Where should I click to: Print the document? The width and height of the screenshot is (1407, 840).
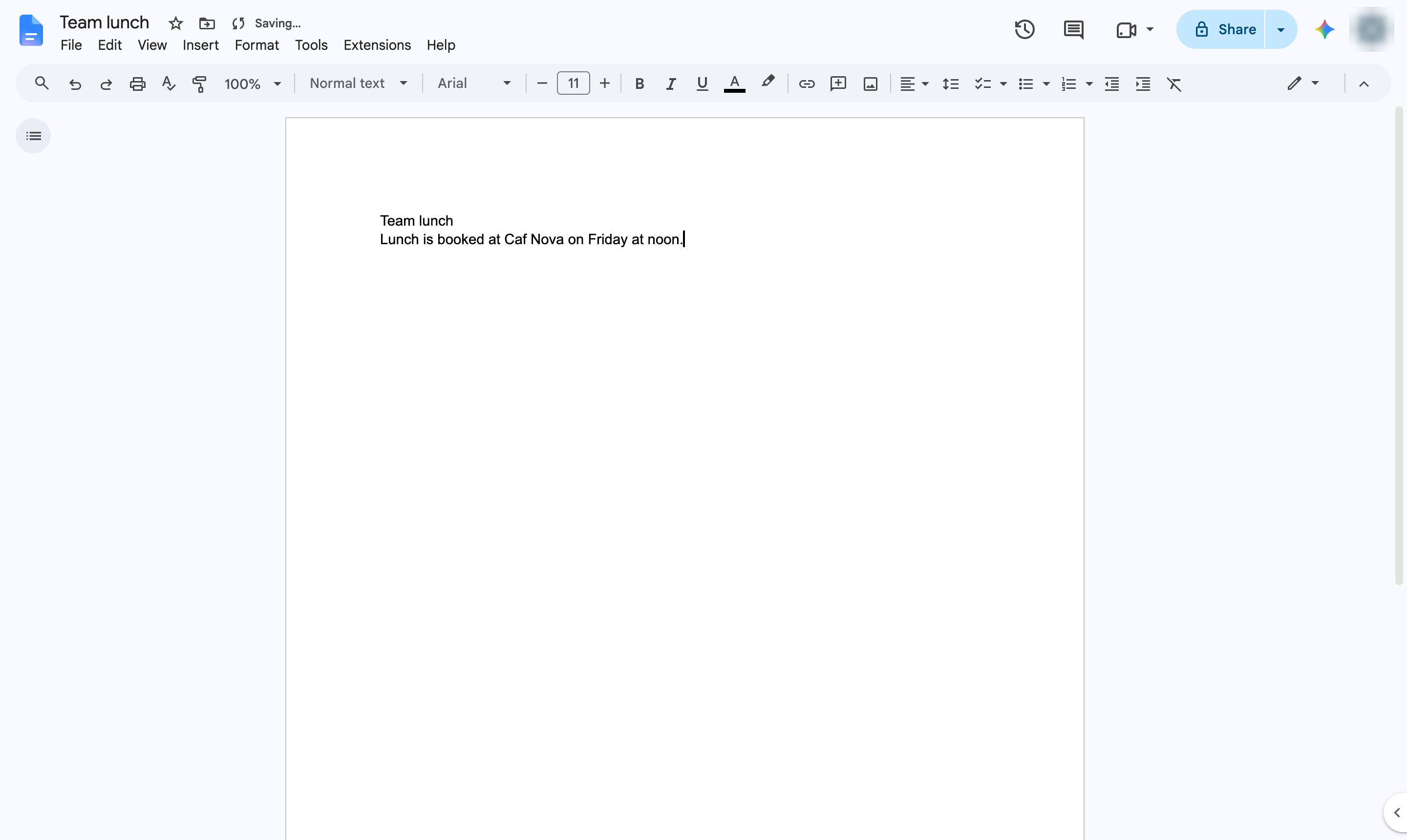click(x=138, y=84)
